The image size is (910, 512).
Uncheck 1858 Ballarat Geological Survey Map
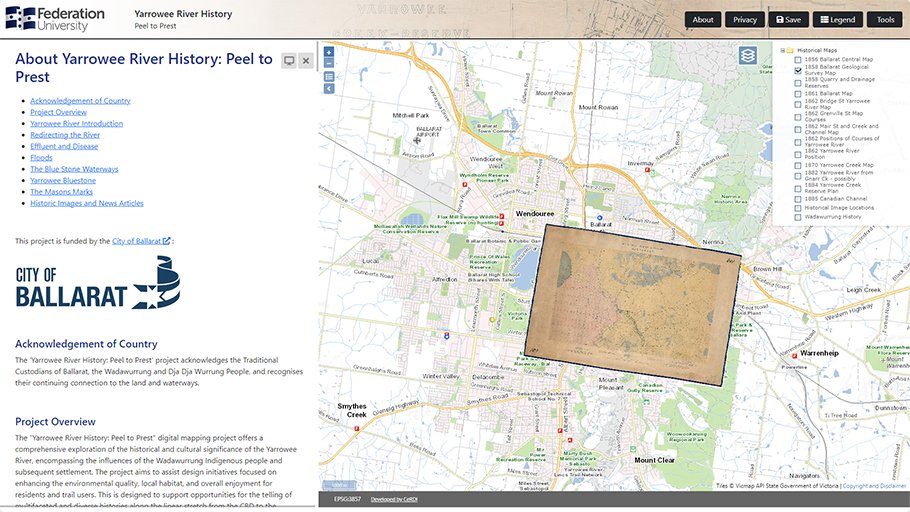tap(798, 70)
